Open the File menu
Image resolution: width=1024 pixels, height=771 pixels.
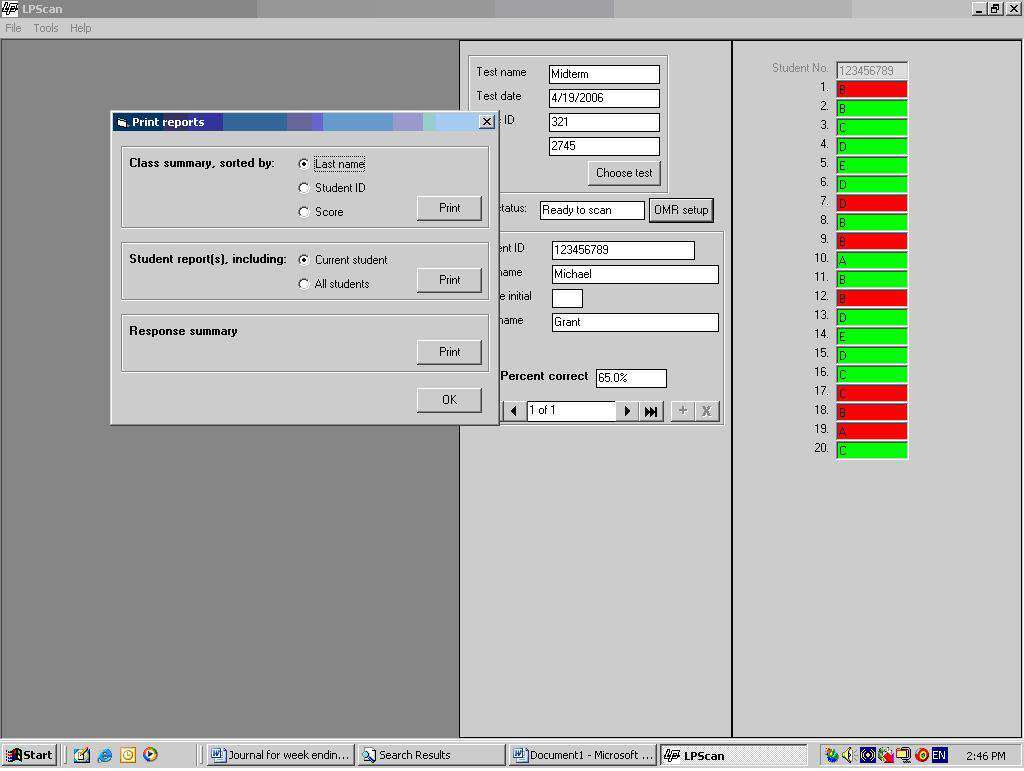tap(13, 28)
